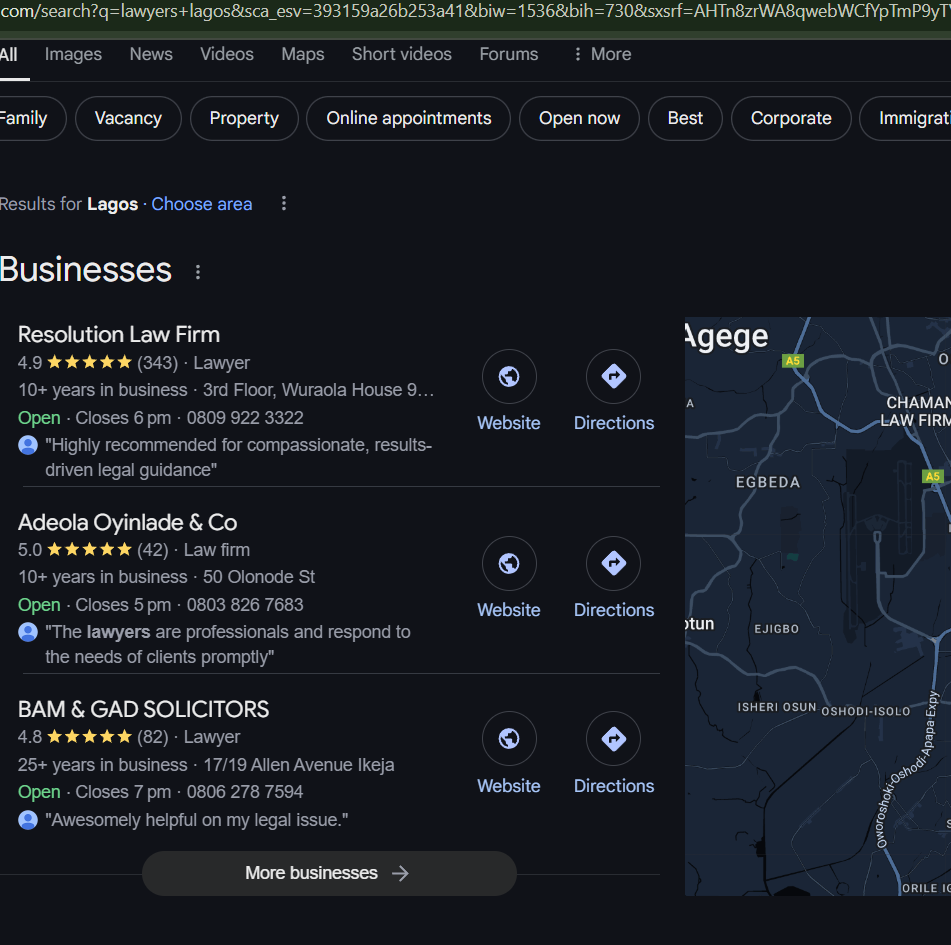This screenshot has height=945, width=951.
Task: Click the star rating of Adeola Oyinlade & Co
Action: point(89,550)
